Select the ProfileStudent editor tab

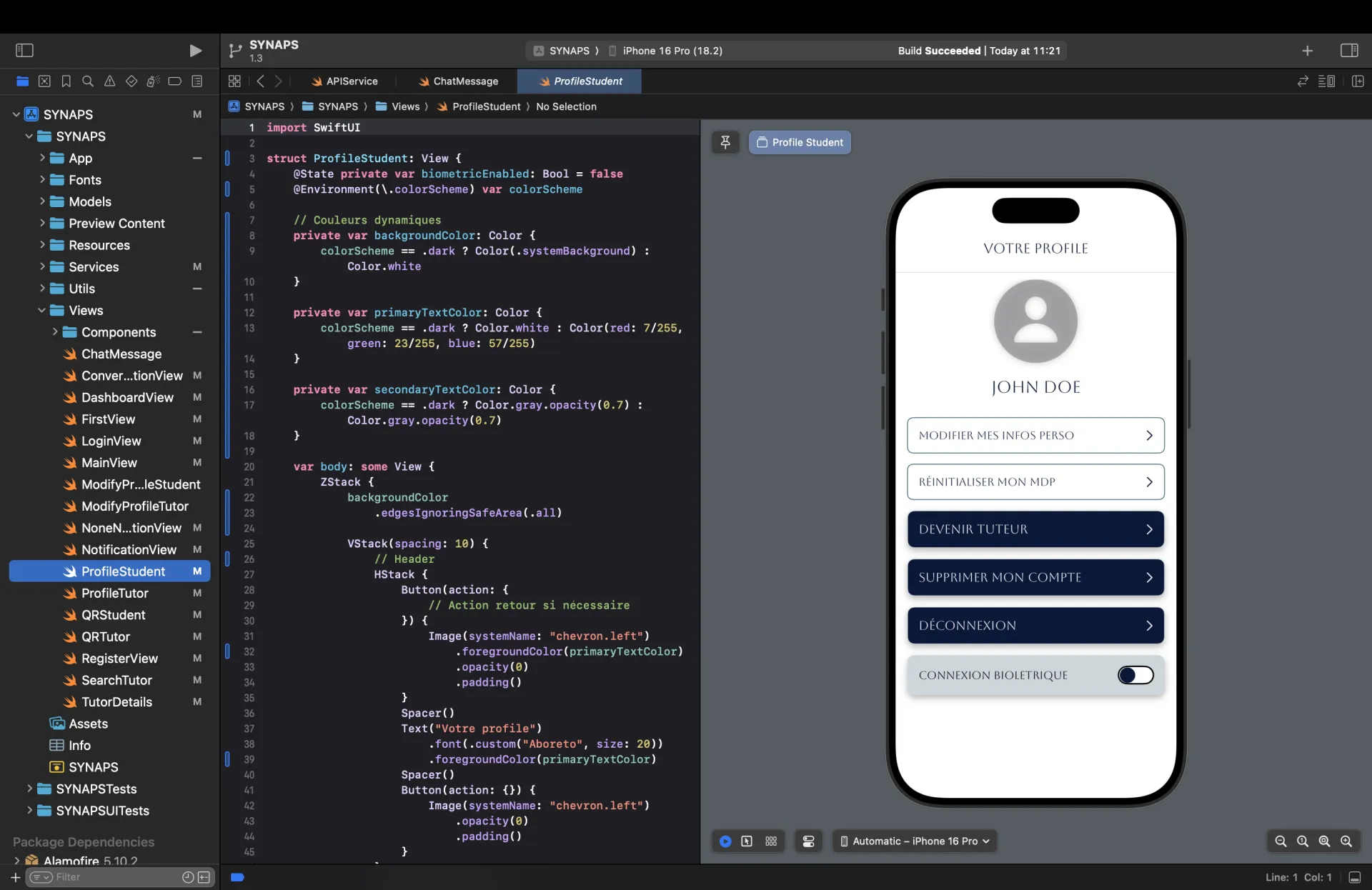[x=580, y=81]
